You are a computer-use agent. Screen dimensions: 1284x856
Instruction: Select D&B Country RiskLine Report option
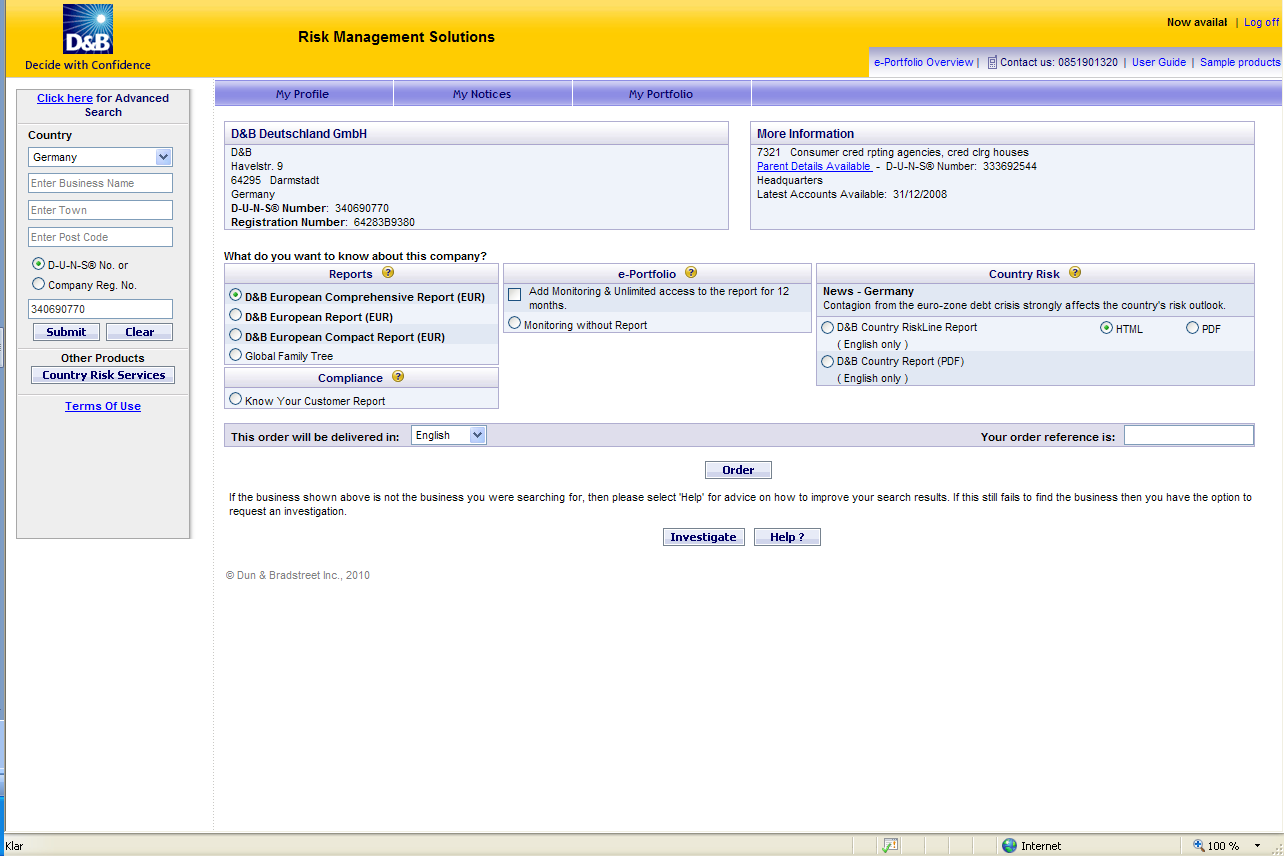[x=827, y=327]
